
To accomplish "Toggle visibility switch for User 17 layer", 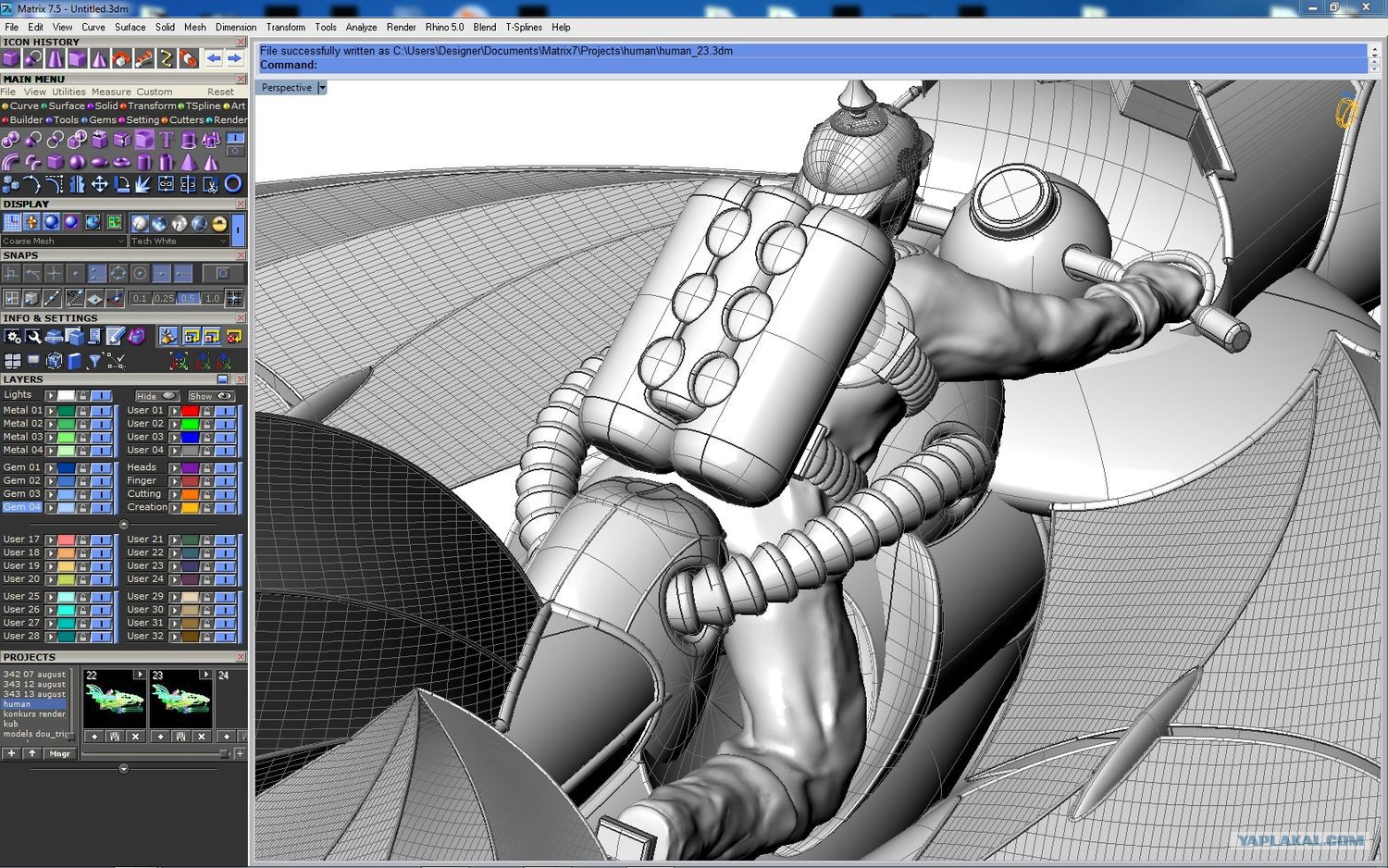I will 101,539.
